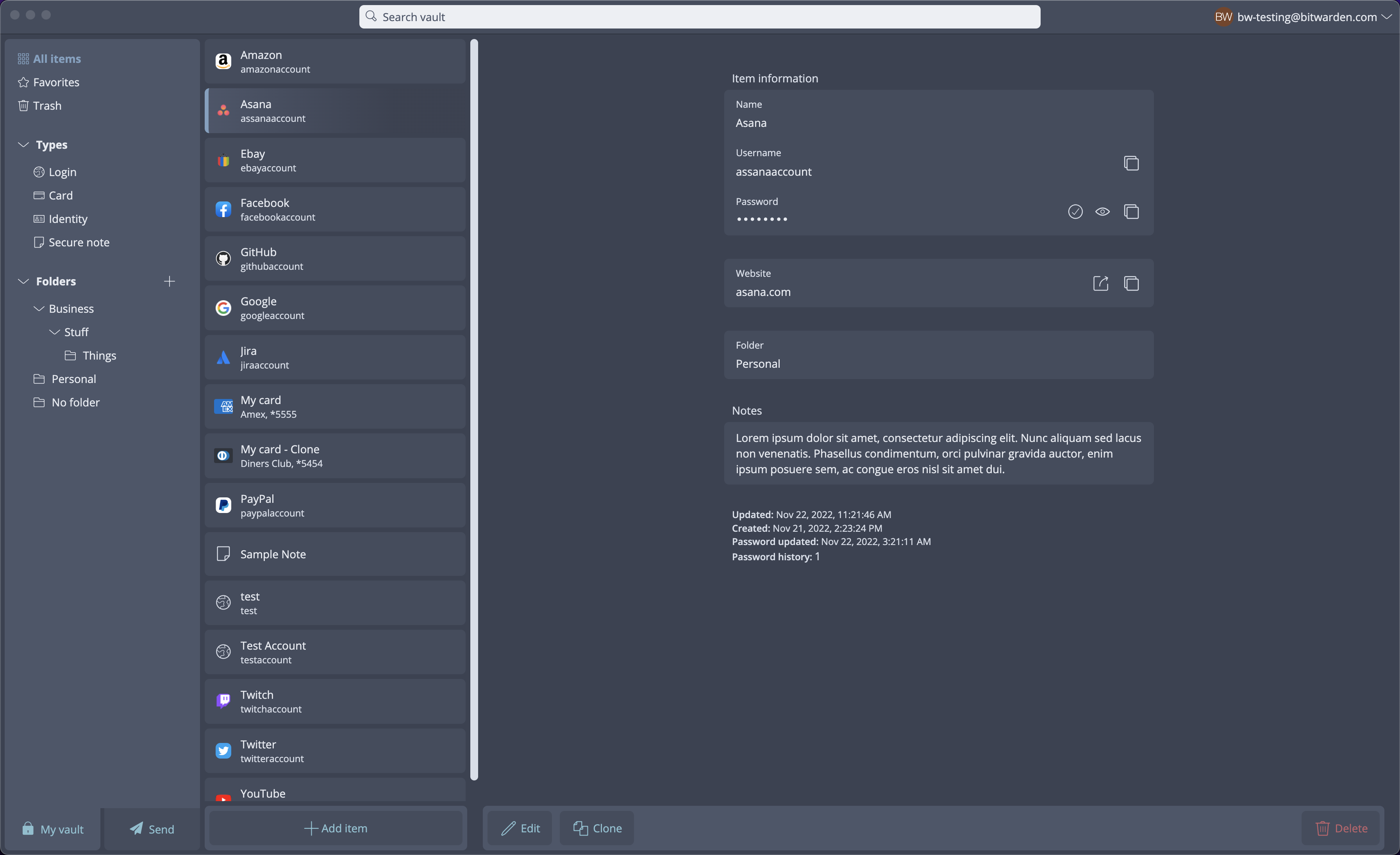Collapse the Folders section chevron
This screenshot has height=855, width=1400.
23,281
